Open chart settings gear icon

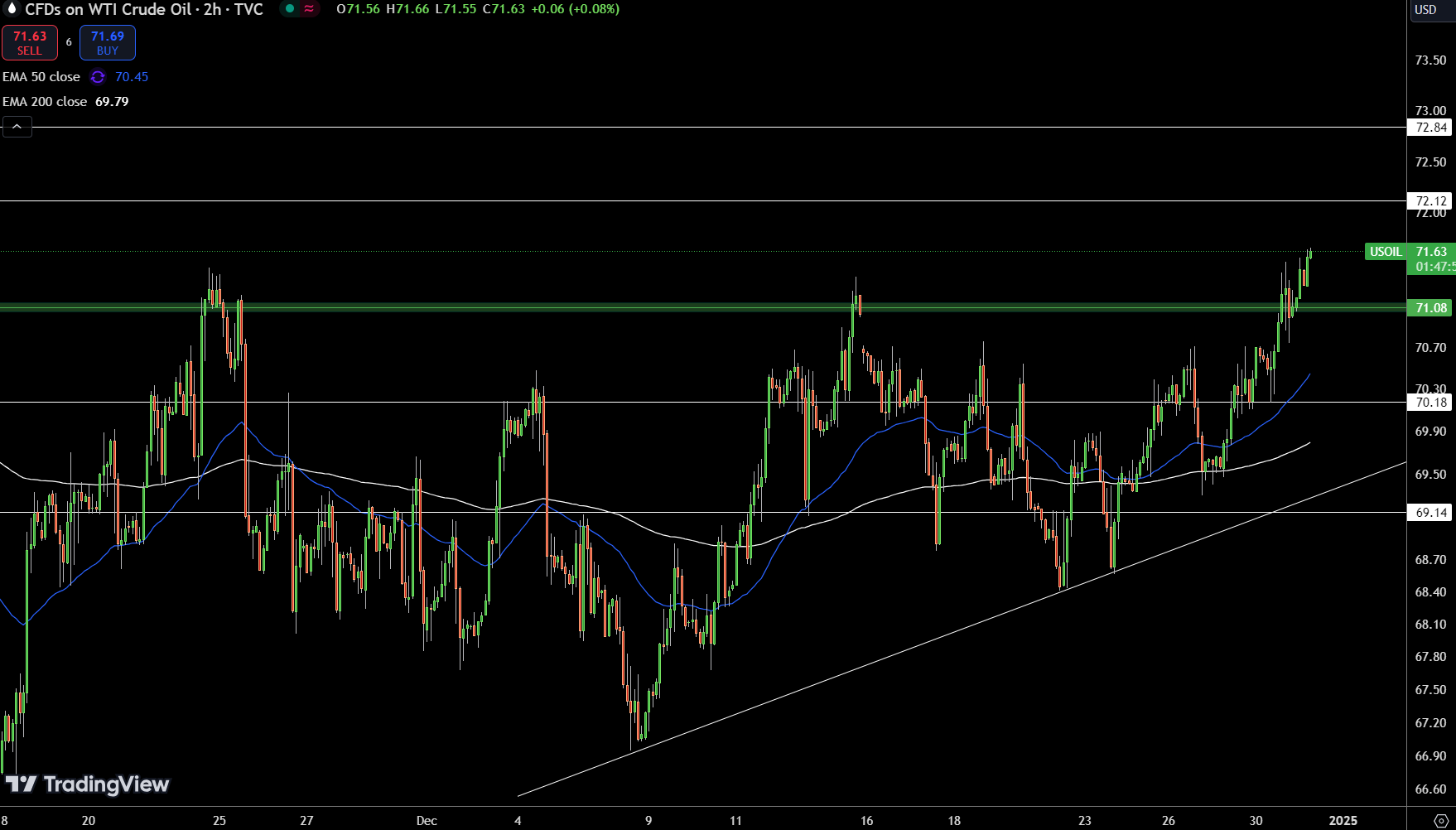[x=1440, y=820]
